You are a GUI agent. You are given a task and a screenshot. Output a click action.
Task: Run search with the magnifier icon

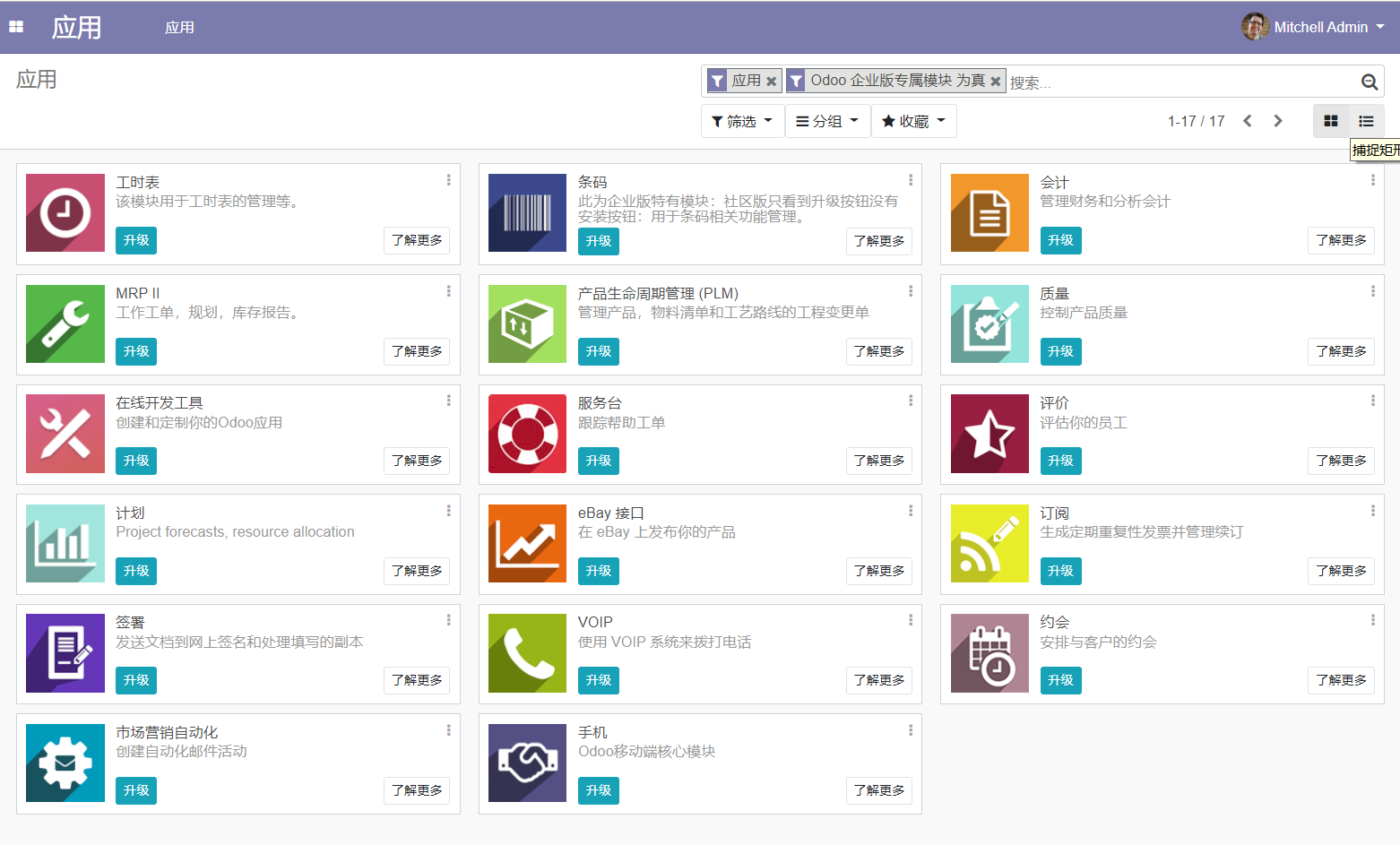1369,82
